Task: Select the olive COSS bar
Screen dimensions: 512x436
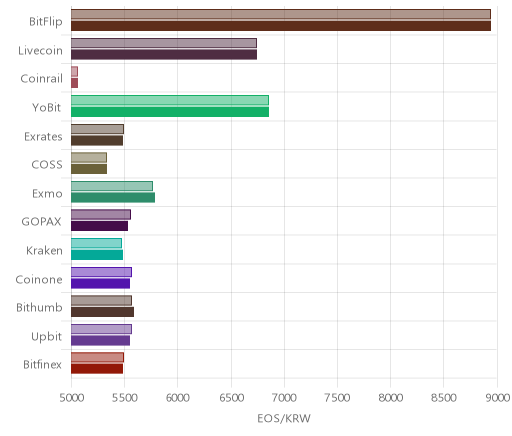Action: [89, 169]
